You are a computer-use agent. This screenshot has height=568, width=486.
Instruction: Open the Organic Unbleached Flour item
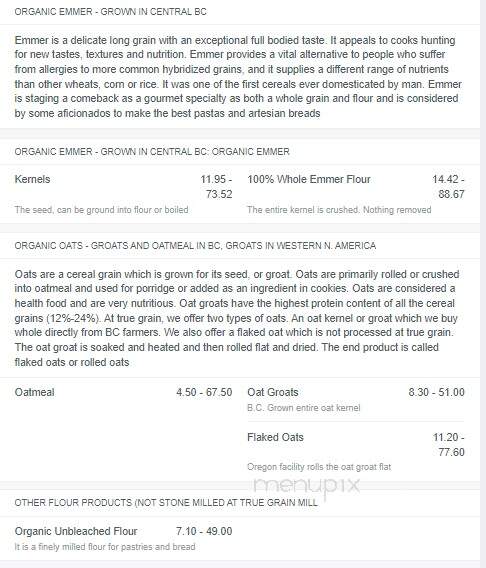(76, 531)
